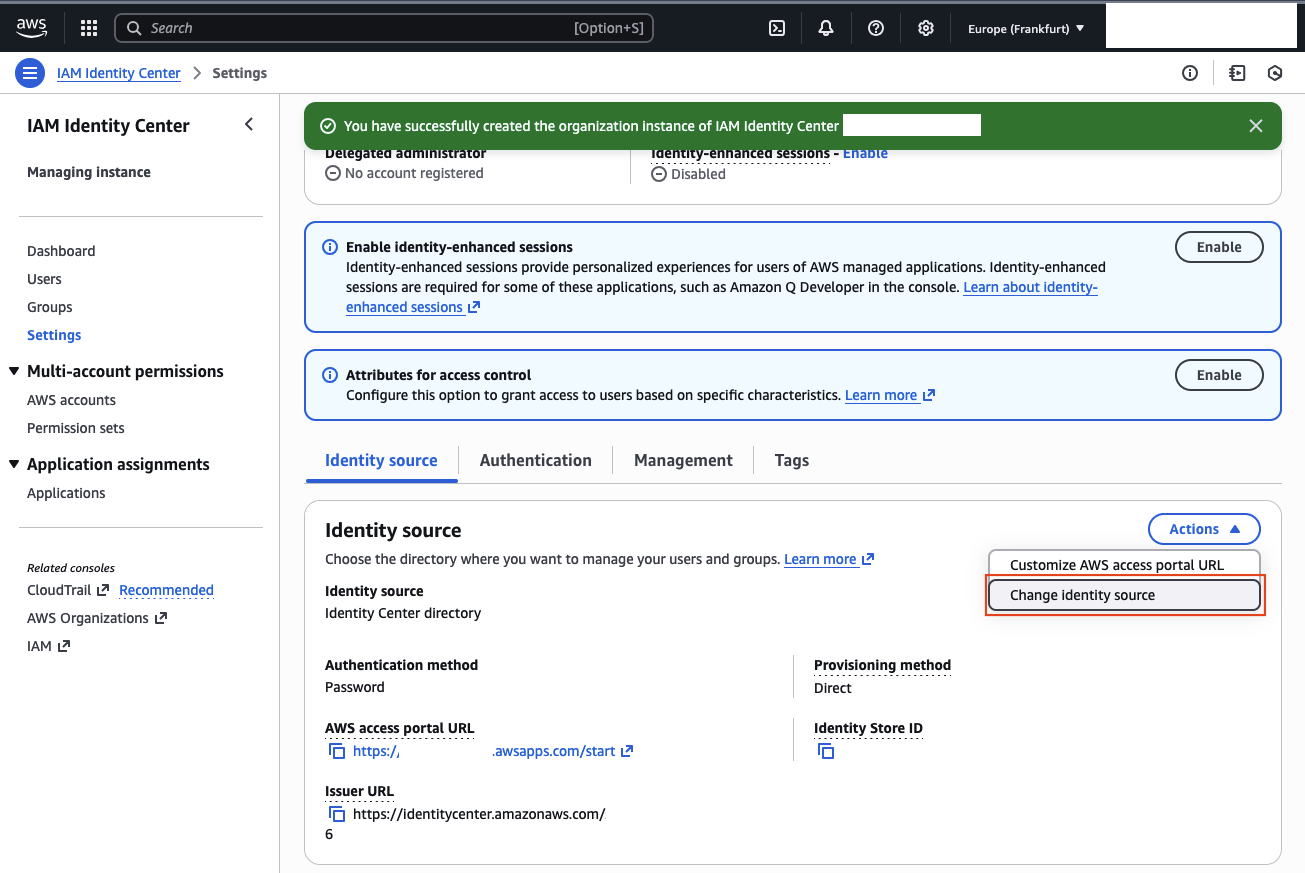Click the info icon on Attributes for access control

point(330,374)
